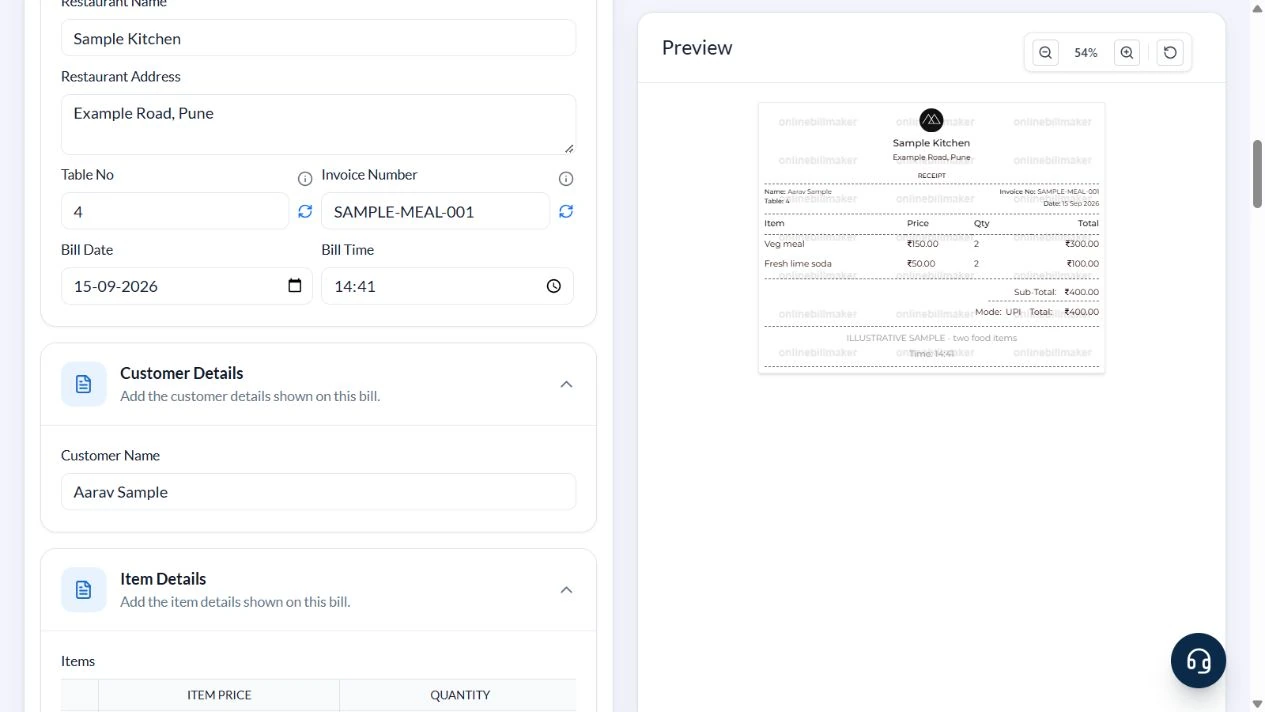
Task: Click the page vertical scrollbar thumb
Action: [1257, 174]
